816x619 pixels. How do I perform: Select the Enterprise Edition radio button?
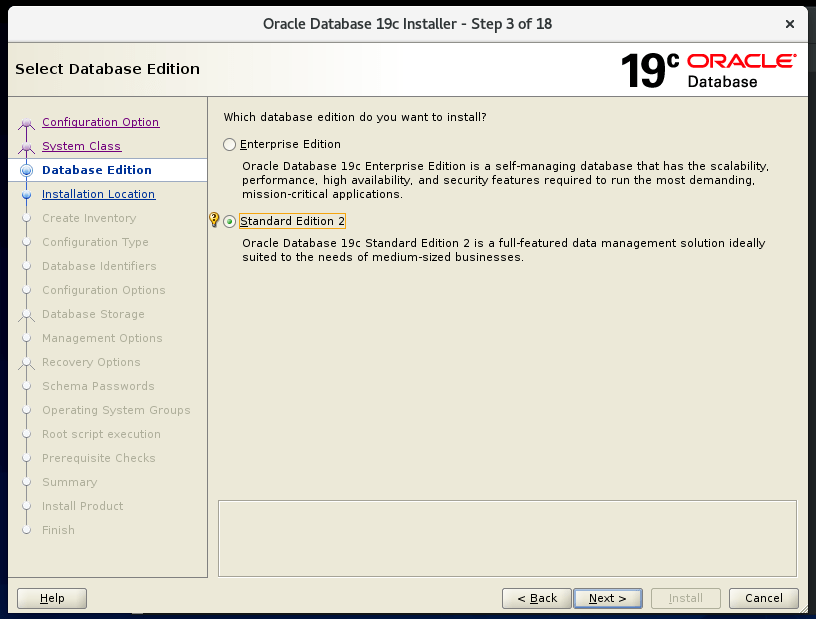[230, 144]
